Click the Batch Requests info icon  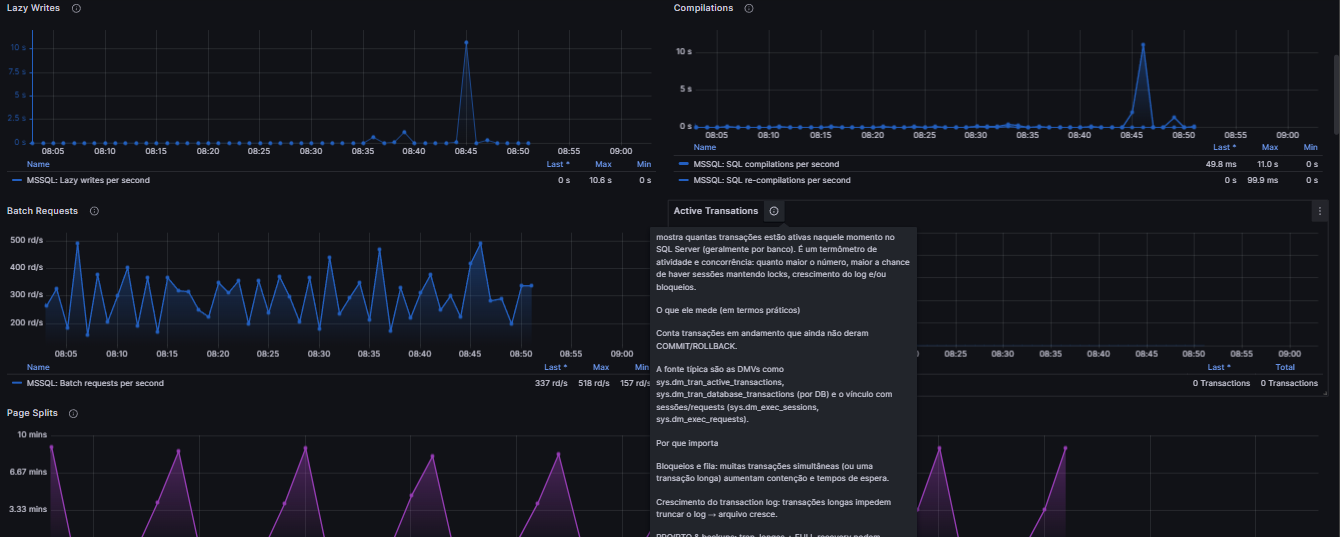point(94,211)
